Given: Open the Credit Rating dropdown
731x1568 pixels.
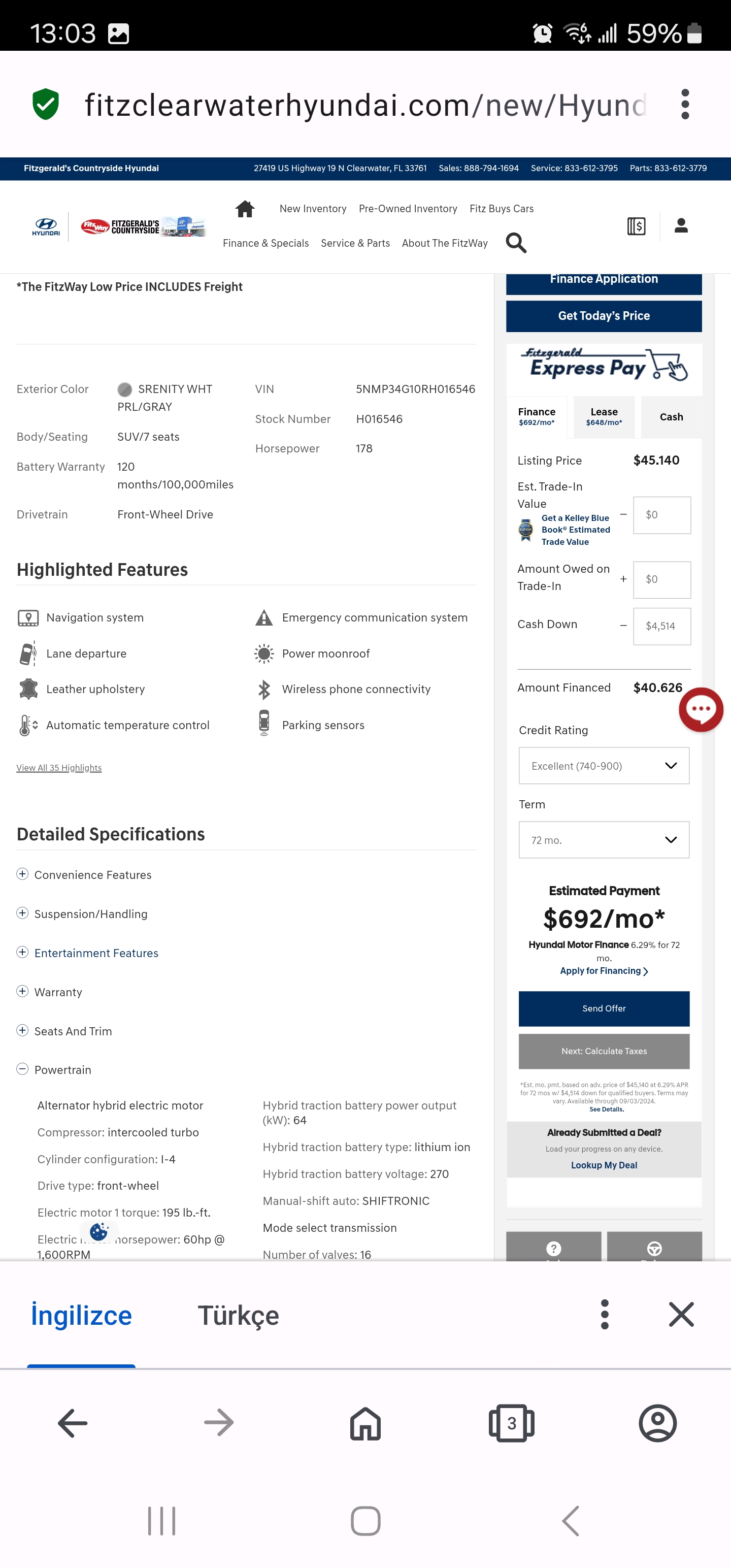Looking at the screenshot, I should point(604,766).
